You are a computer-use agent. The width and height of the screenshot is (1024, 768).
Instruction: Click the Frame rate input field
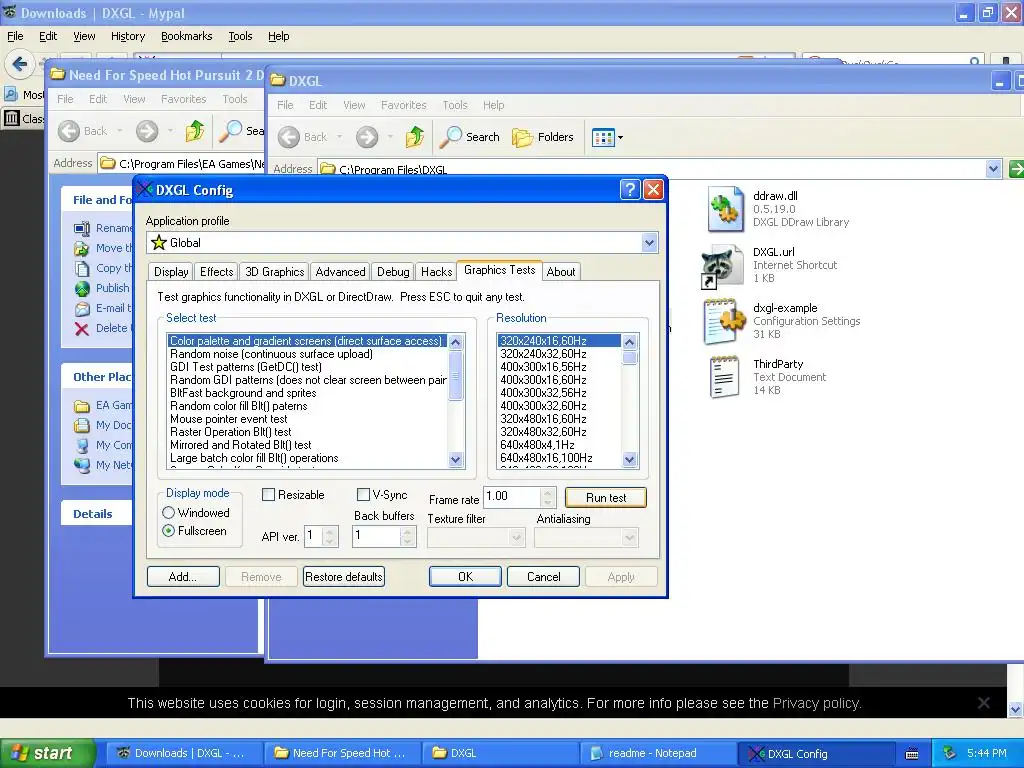513,496
